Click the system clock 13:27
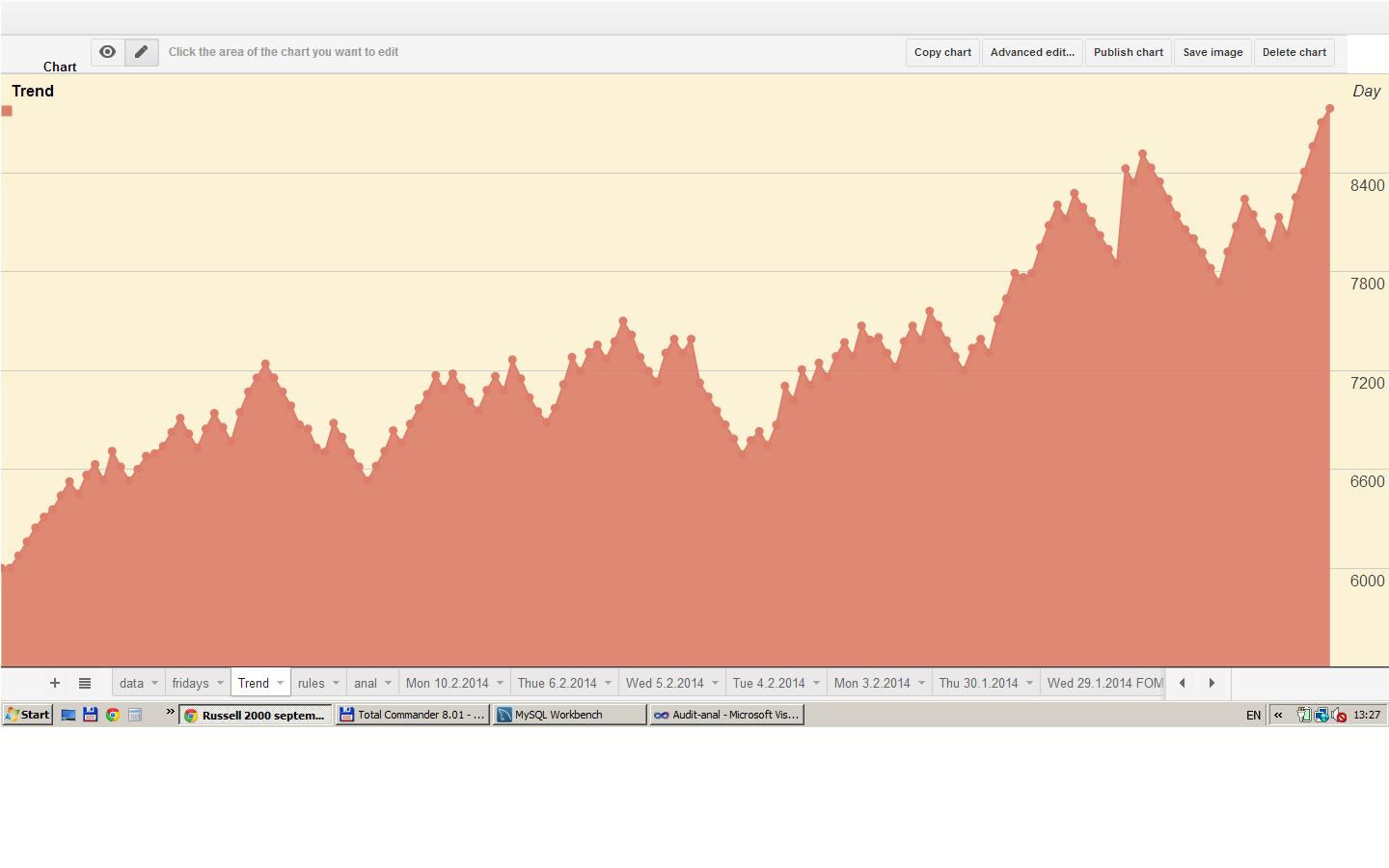Screen dimensions: 1389x868 [1367, 715]
